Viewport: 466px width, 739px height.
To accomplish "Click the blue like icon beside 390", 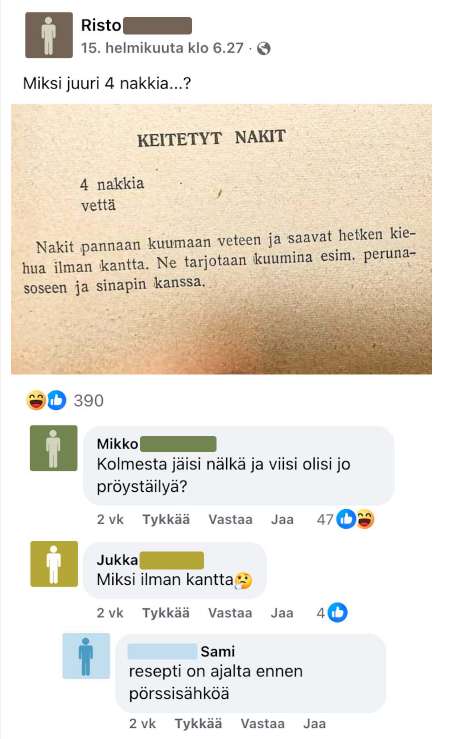I will pyautogui.click(x=57, y=400).
